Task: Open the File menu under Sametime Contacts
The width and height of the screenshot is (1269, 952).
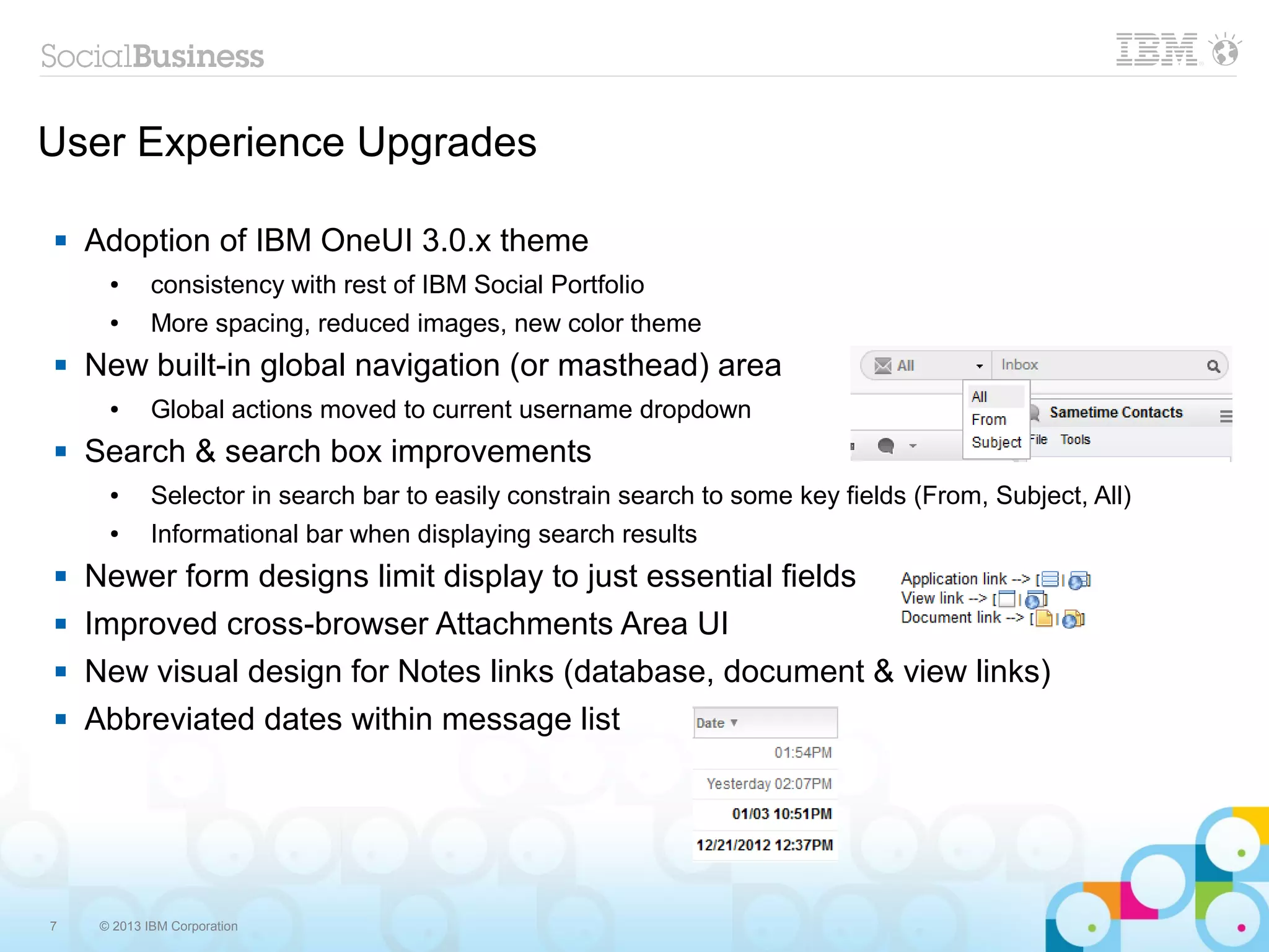Action: coord(1039,439)
